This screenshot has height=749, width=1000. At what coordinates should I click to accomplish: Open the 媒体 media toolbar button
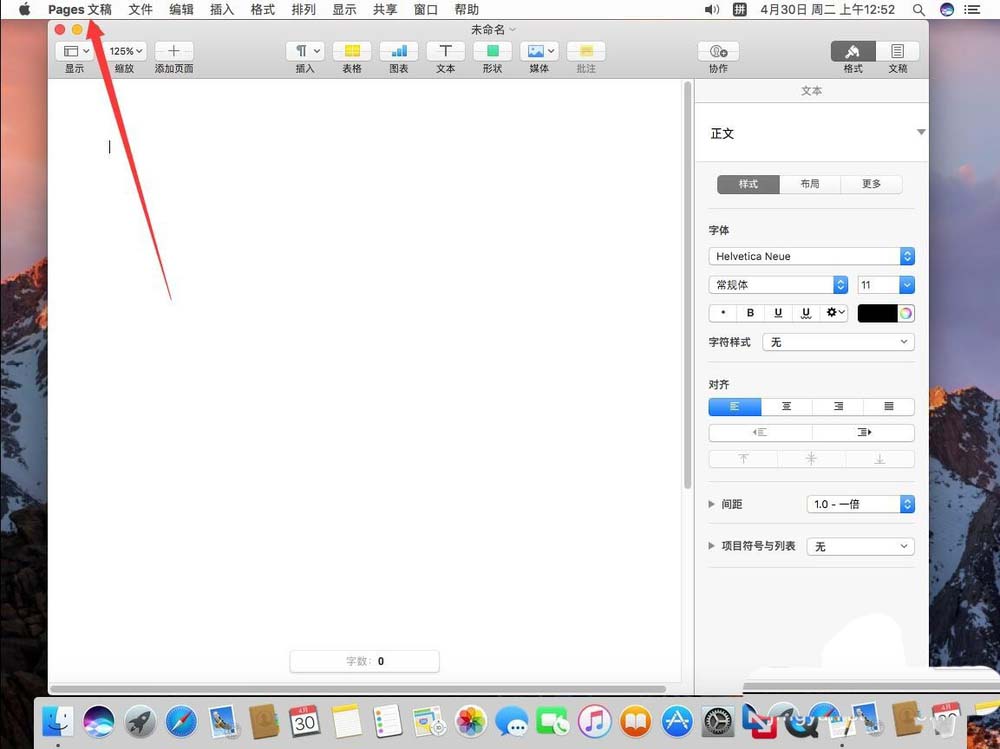[x=539, y=51]
